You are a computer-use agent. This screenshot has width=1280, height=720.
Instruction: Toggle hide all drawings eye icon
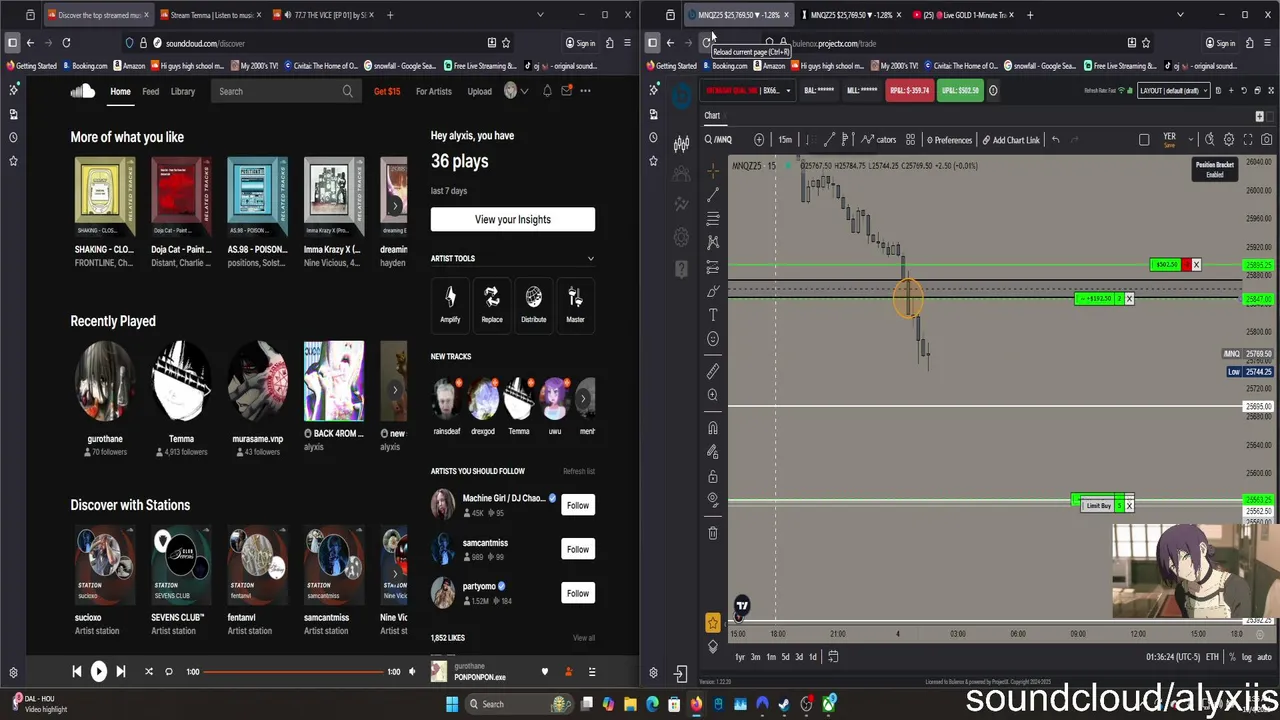click(713, 500)
